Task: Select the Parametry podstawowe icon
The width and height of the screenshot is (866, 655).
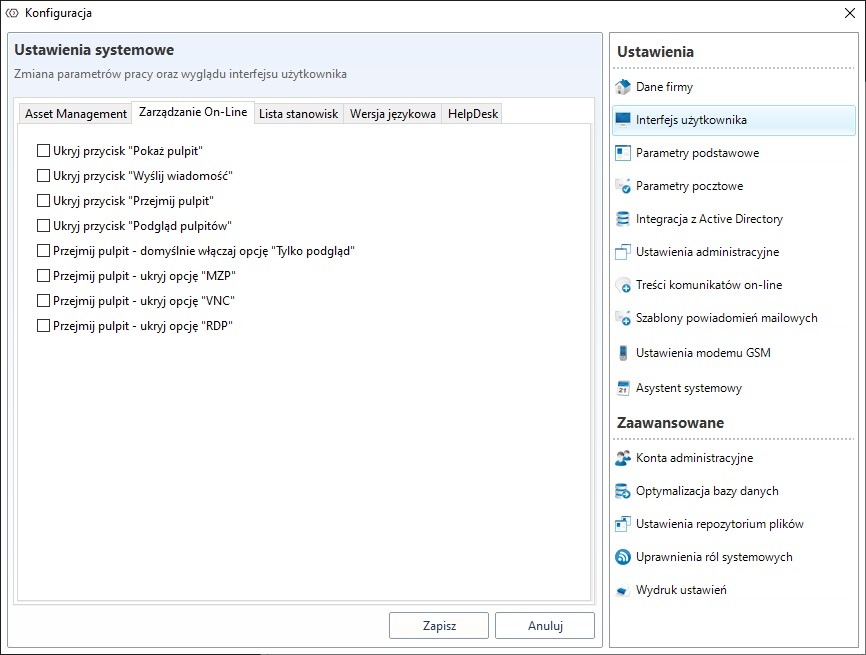Action: click(623, 153)
